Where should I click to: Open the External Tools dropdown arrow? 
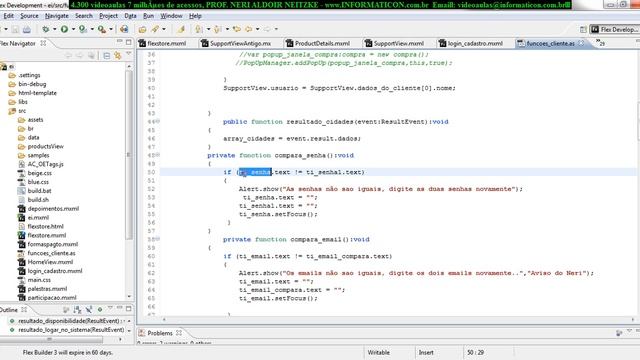(x=111, y=29)
